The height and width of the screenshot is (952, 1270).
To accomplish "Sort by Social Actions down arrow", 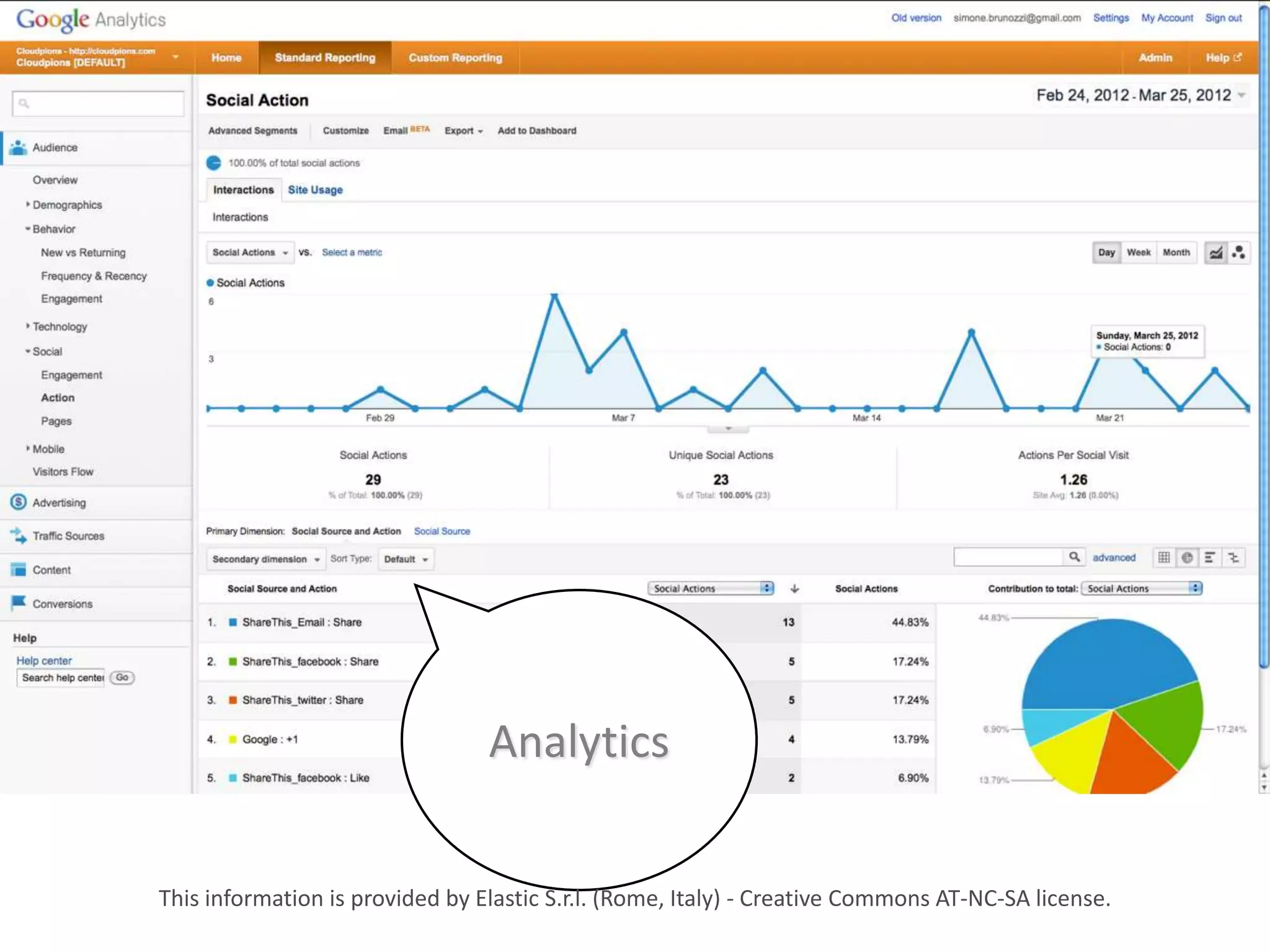I will coord(794,589).
